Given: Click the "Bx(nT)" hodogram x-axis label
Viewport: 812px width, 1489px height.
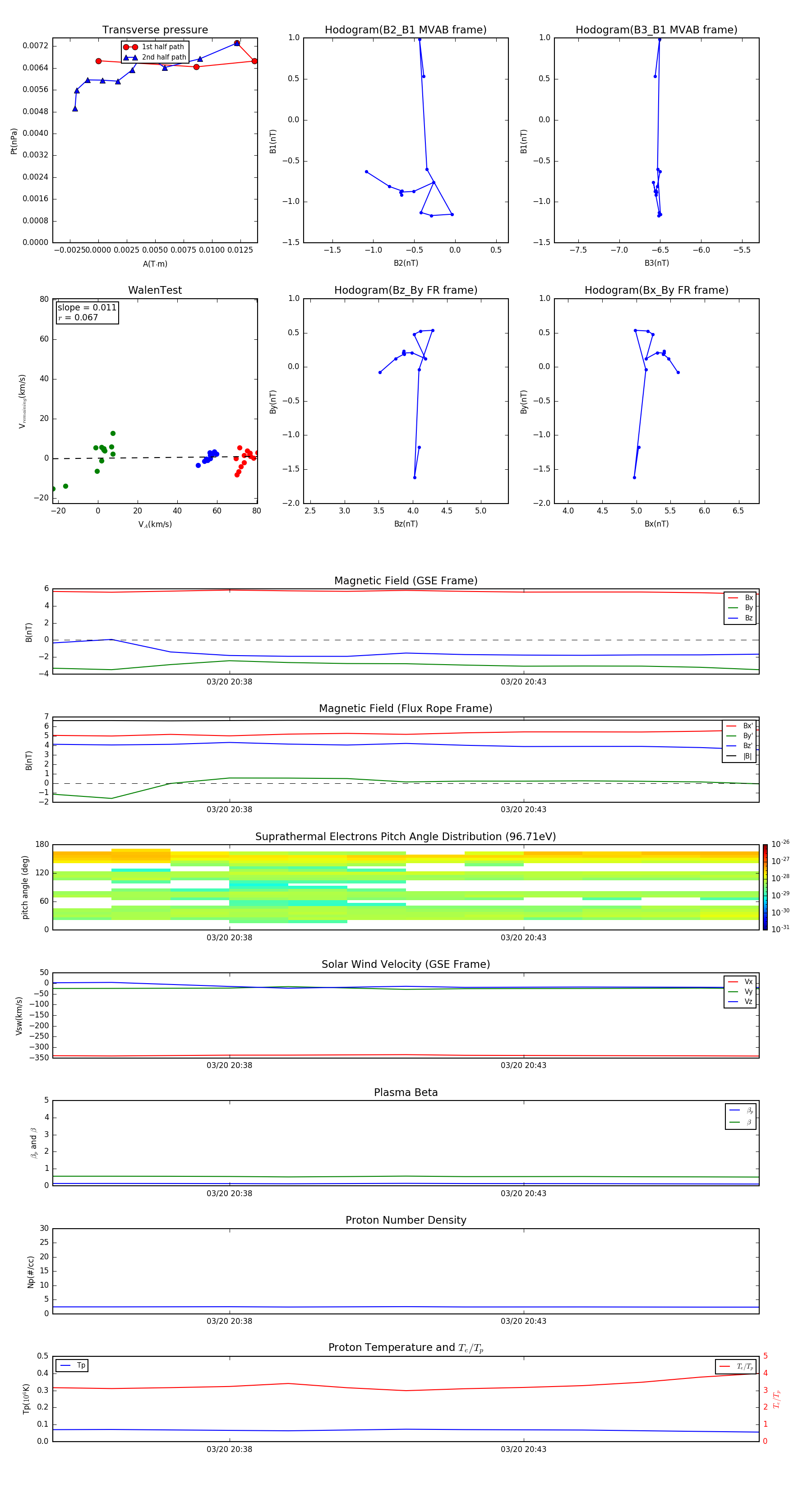Looking at the screenshot, I should (656, 524).
